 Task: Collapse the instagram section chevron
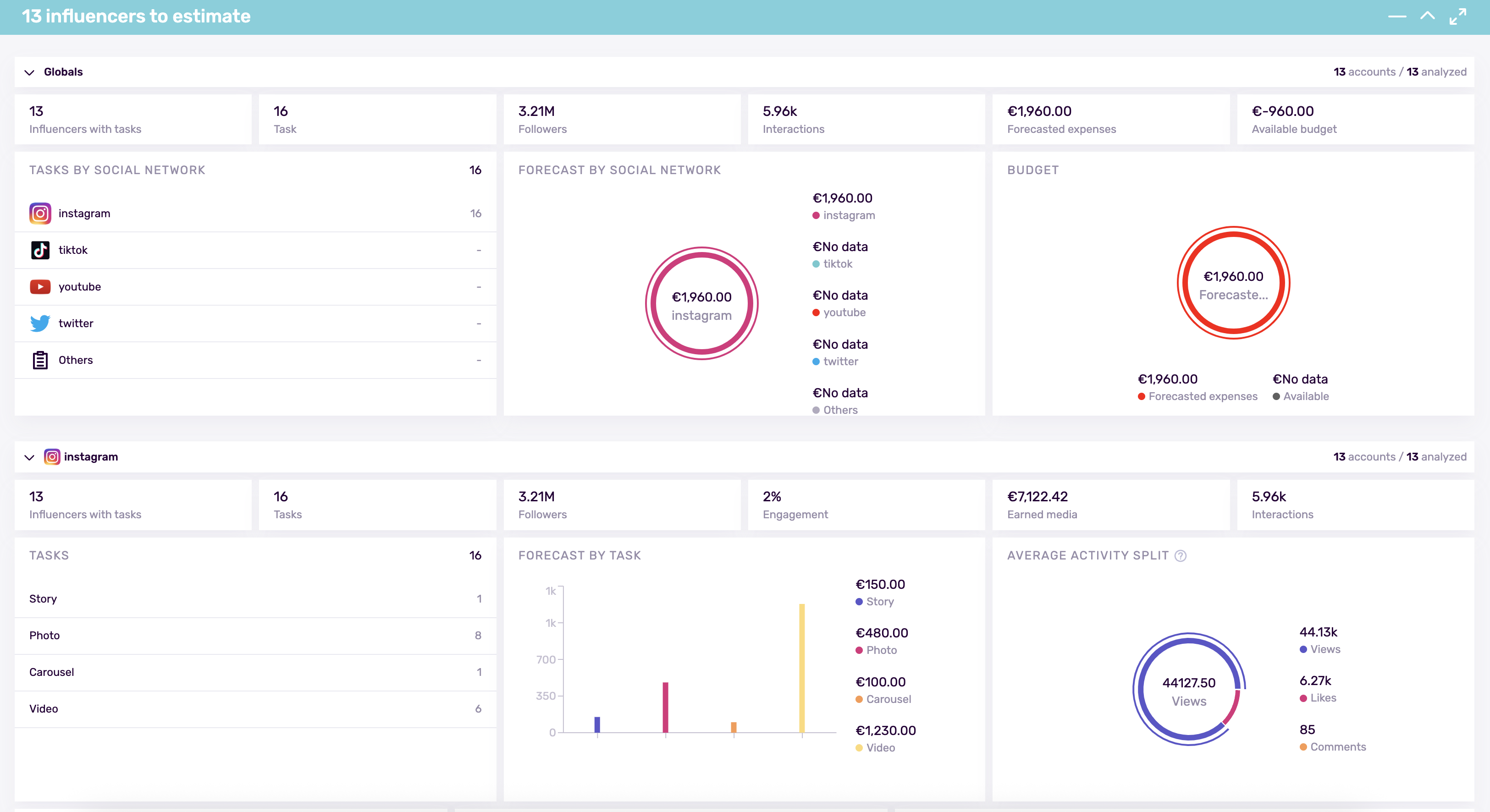[x=29, y=457]
